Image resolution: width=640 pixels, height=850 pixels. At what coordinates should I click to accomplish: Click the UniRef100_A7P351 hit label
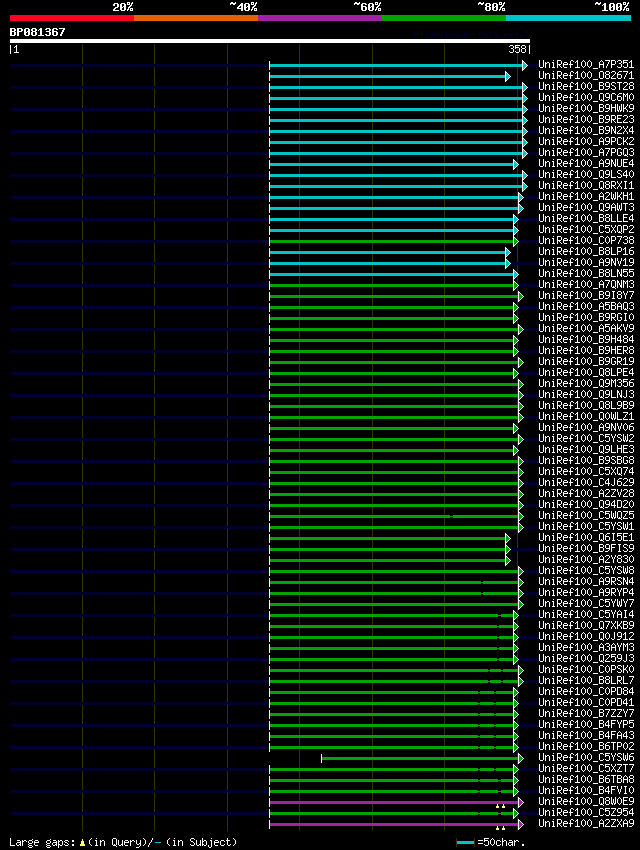click(586, 65)
